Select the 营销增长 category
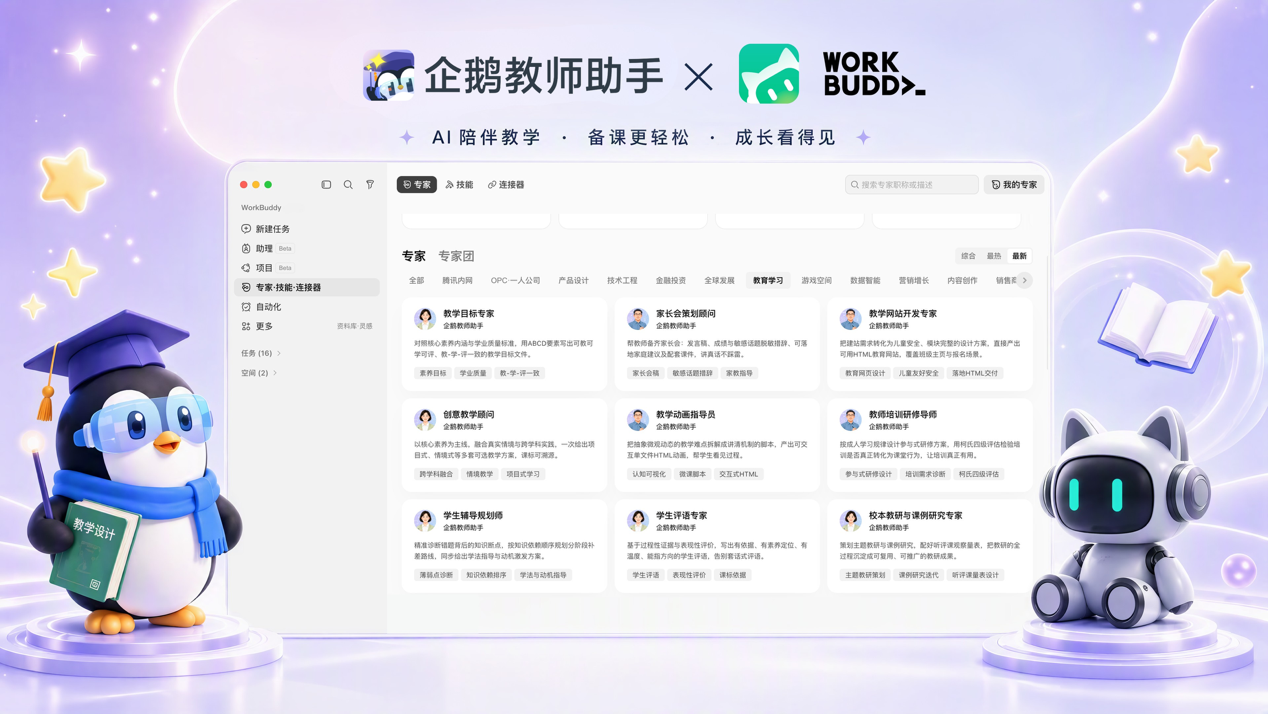This screenshot has height=714, width=1268. (x=914, y=281)
